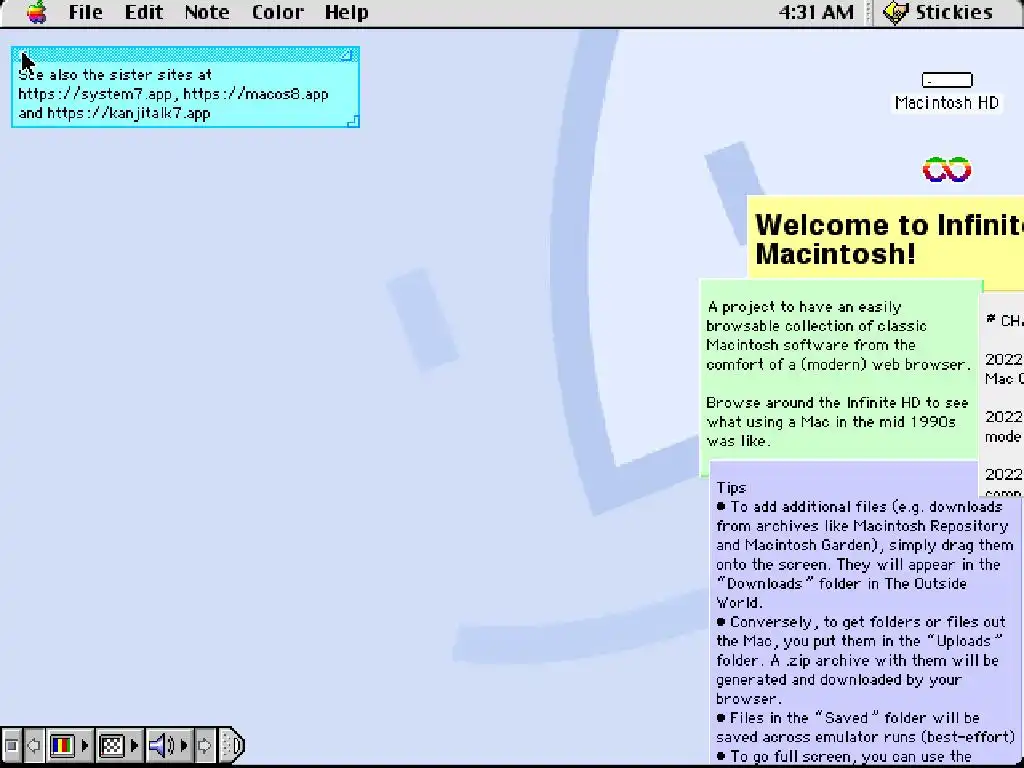The height and width of the screenshot is (768, 1024).
Task: Click the https://kanjitalk7.app URL text
Action: (129, 113)
